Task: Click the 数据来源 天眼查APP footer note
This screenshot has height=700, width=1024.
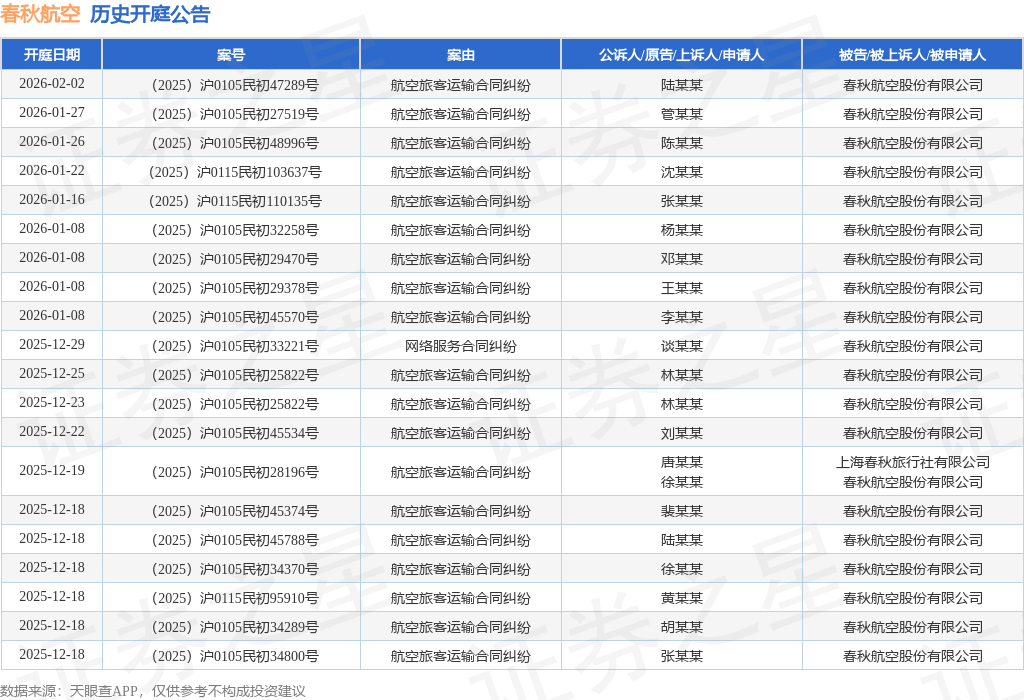Action: (x=153, y=691)
